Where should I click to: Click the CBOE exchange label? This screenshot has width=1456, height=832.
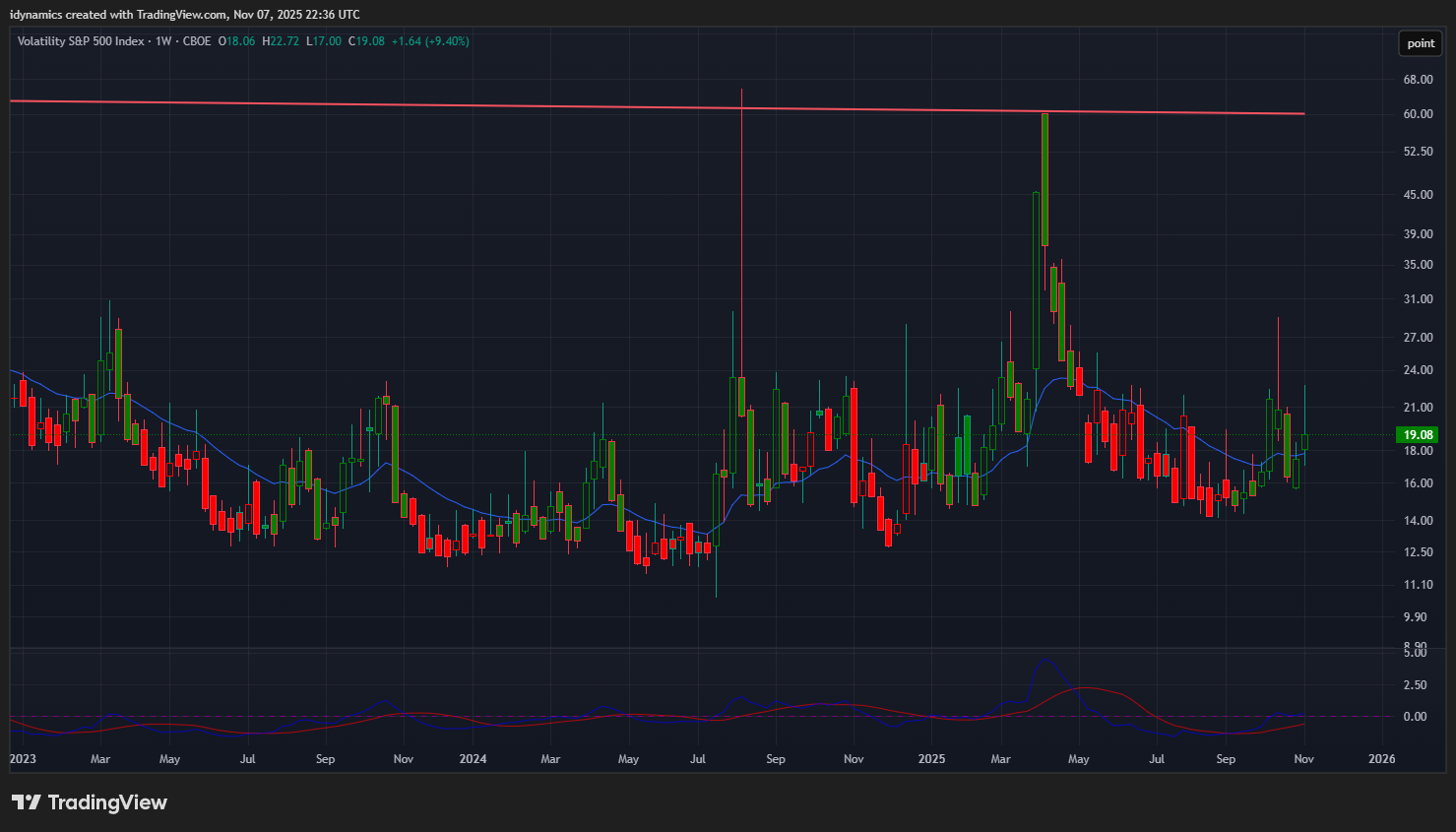(x=197, y=41)
